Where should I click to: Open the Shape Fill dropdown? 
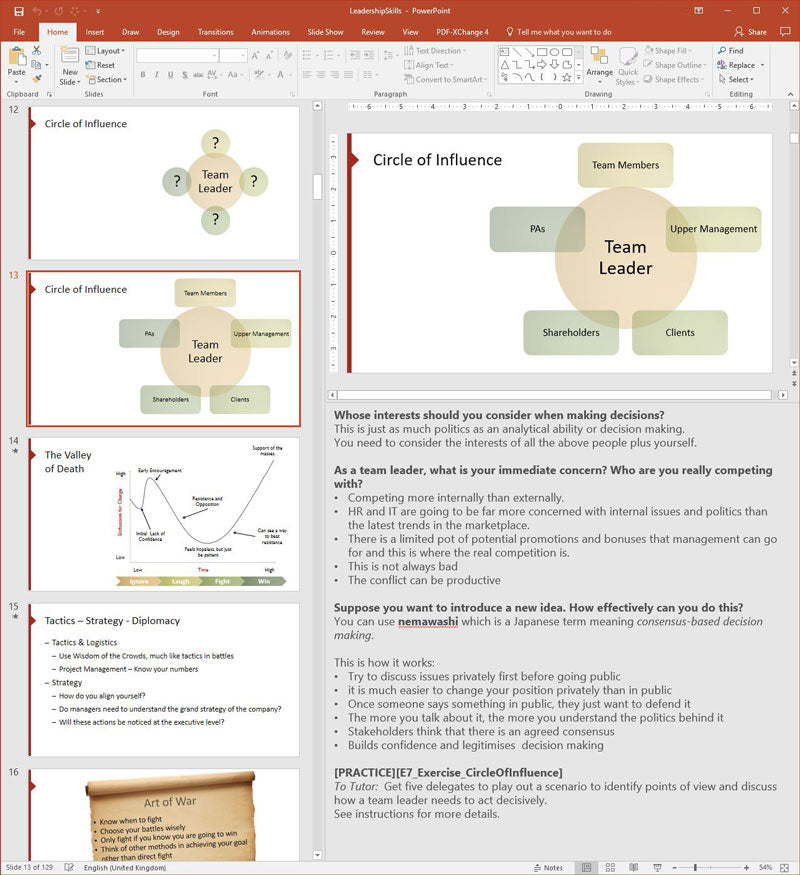[668, 51]
